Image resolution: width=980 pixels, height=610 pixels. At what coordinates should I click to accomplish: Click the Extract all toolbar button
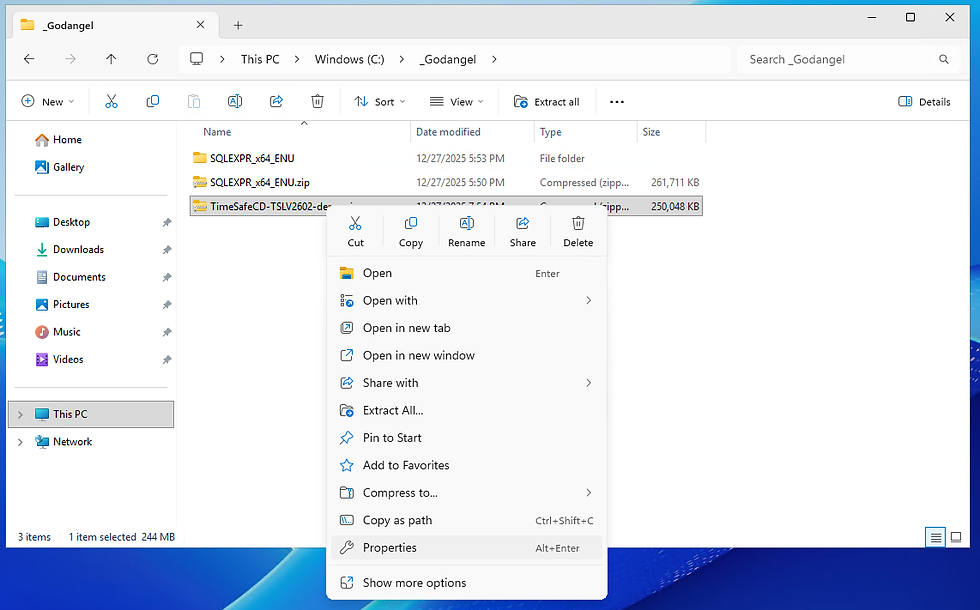coord(546,101)
